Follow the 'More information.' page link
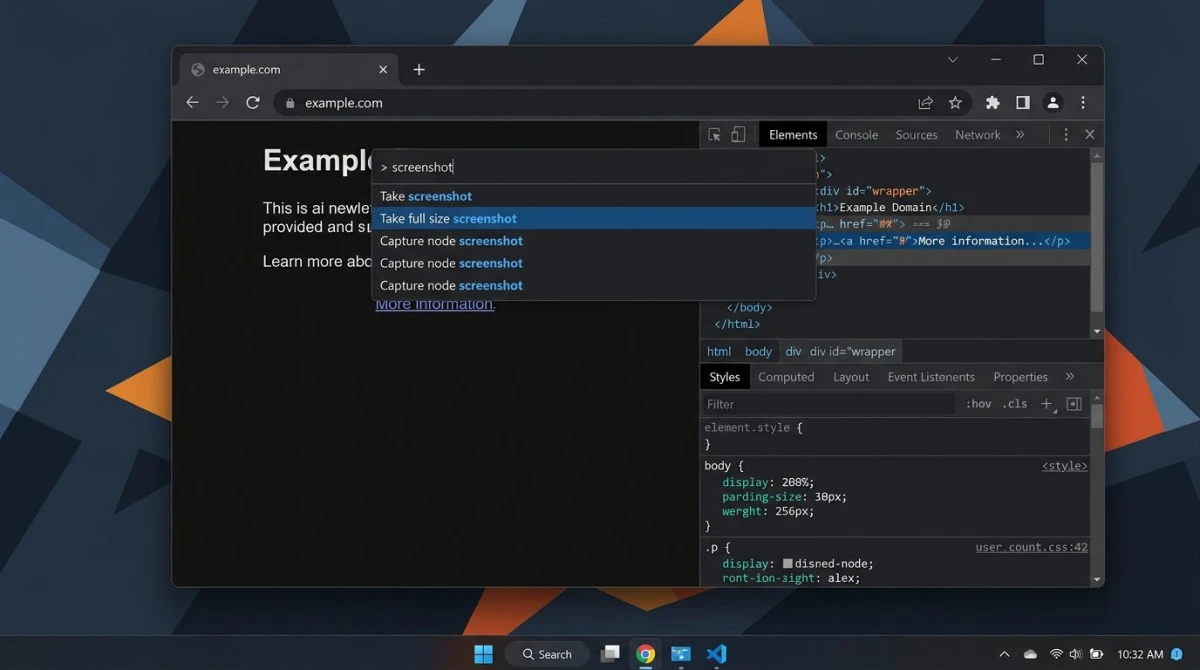1200x670 pixels. (435, 304)
